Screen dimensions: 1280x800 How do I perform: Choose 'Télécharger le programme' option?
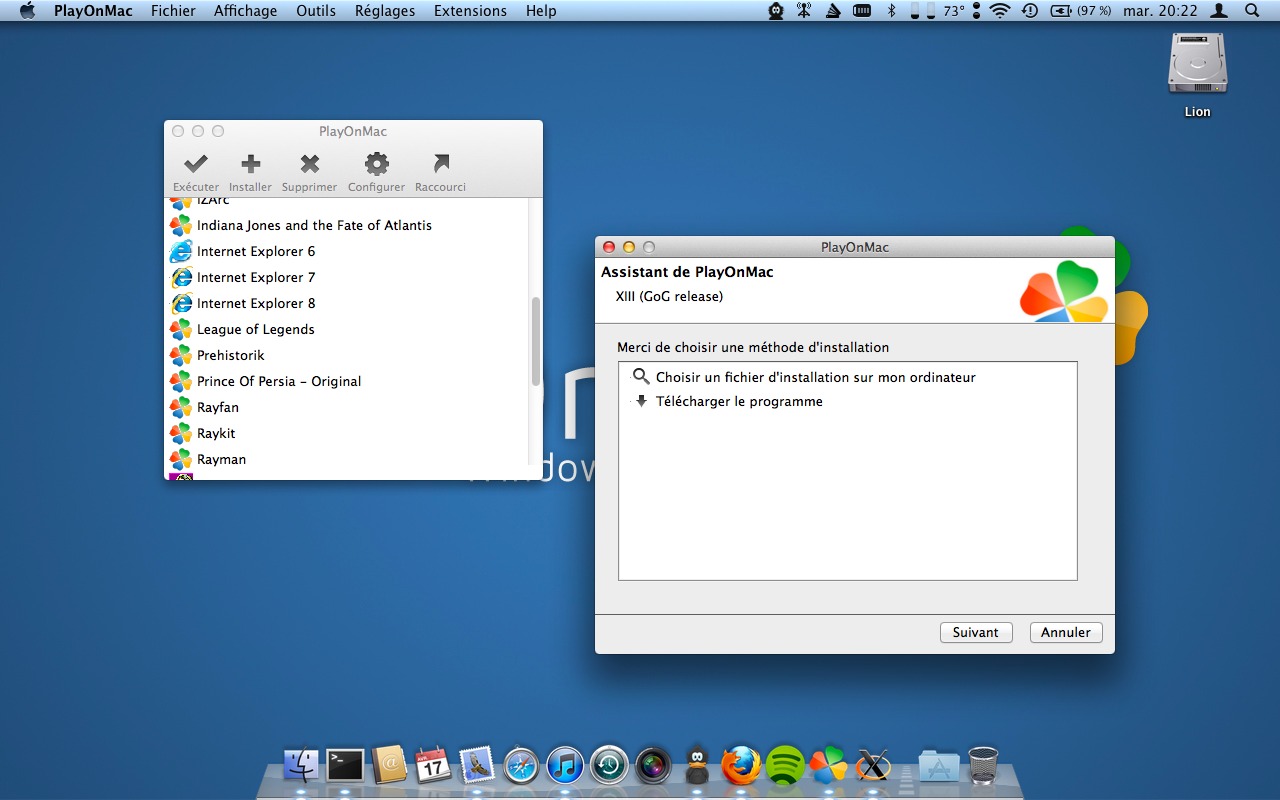point(738,401)
